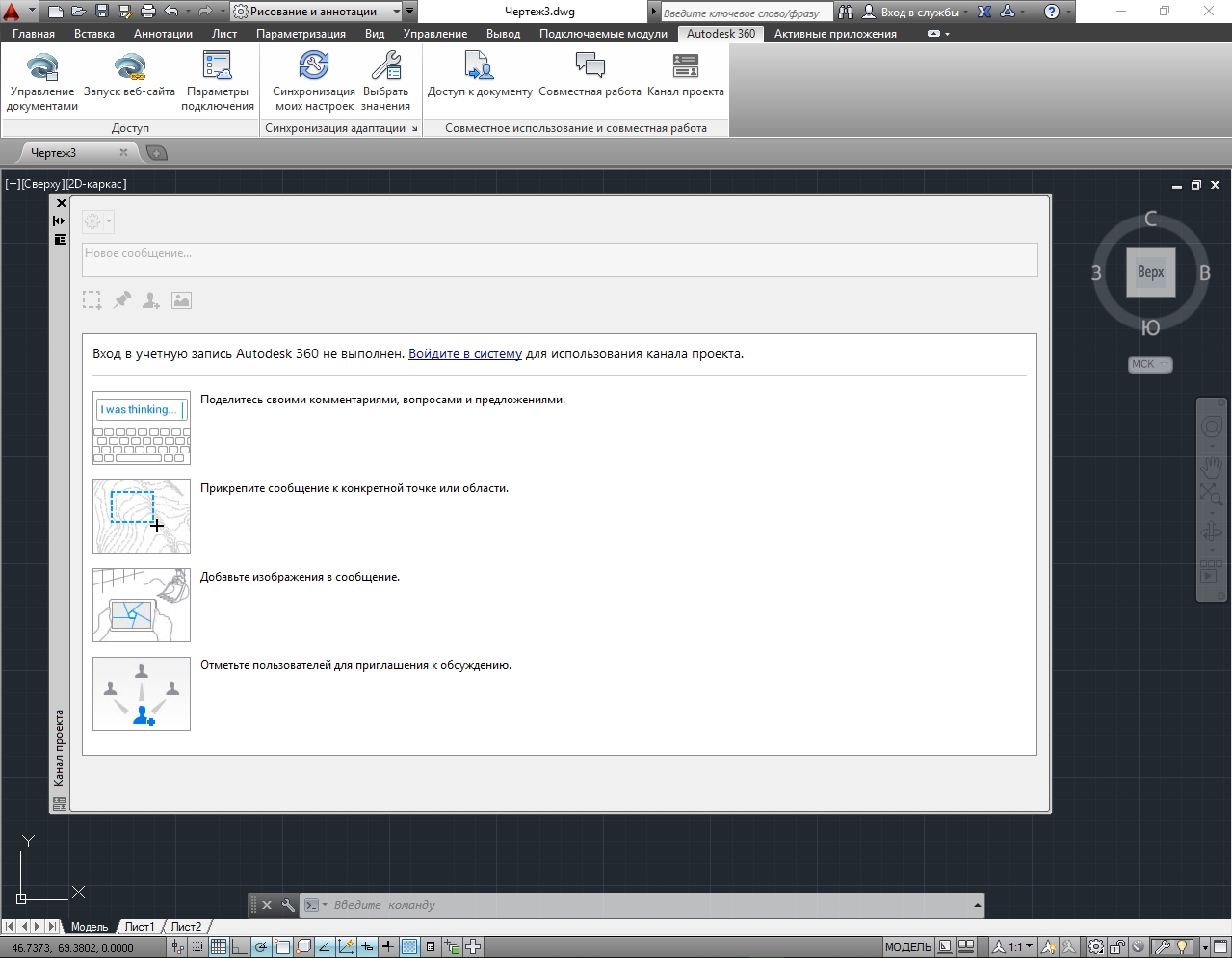Click [Сверху] viewport view control

point(42,184)
